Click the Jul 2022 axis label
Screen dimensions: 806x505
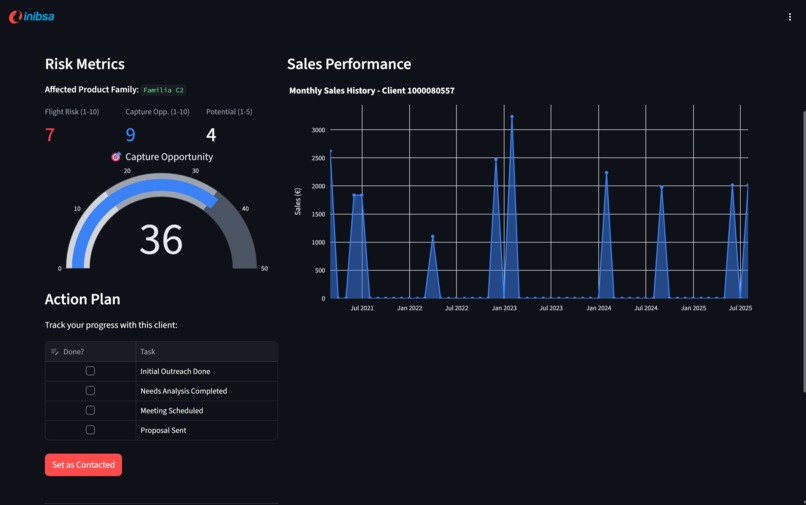(x=456, y=308)
